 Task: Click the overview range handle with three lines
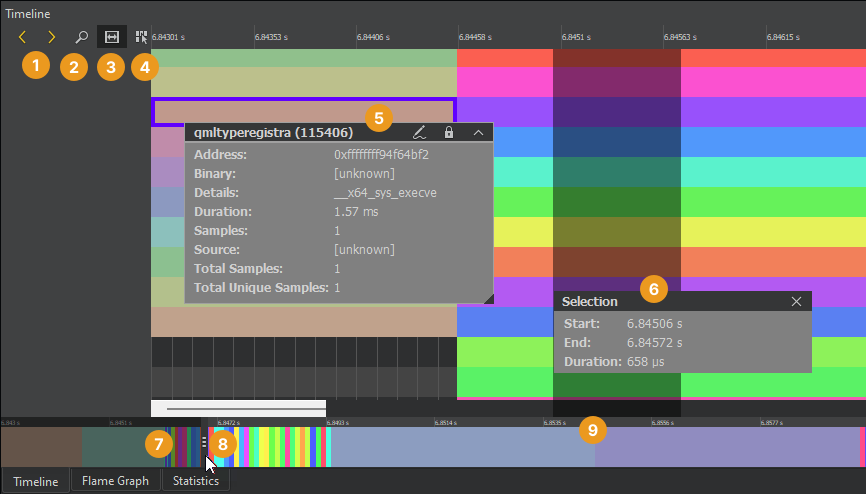204,441
